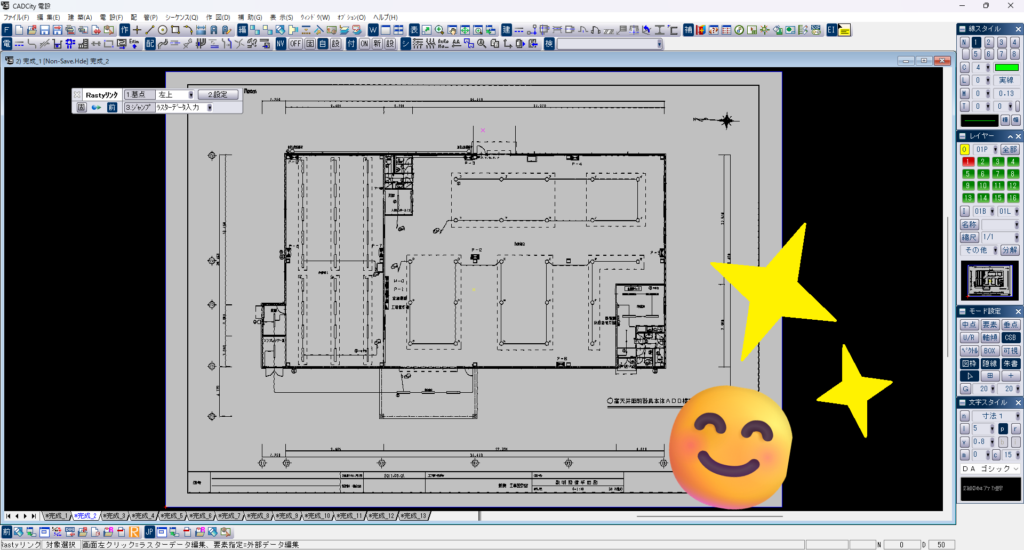Click the シ sequence group icon

tap(406, 44)
